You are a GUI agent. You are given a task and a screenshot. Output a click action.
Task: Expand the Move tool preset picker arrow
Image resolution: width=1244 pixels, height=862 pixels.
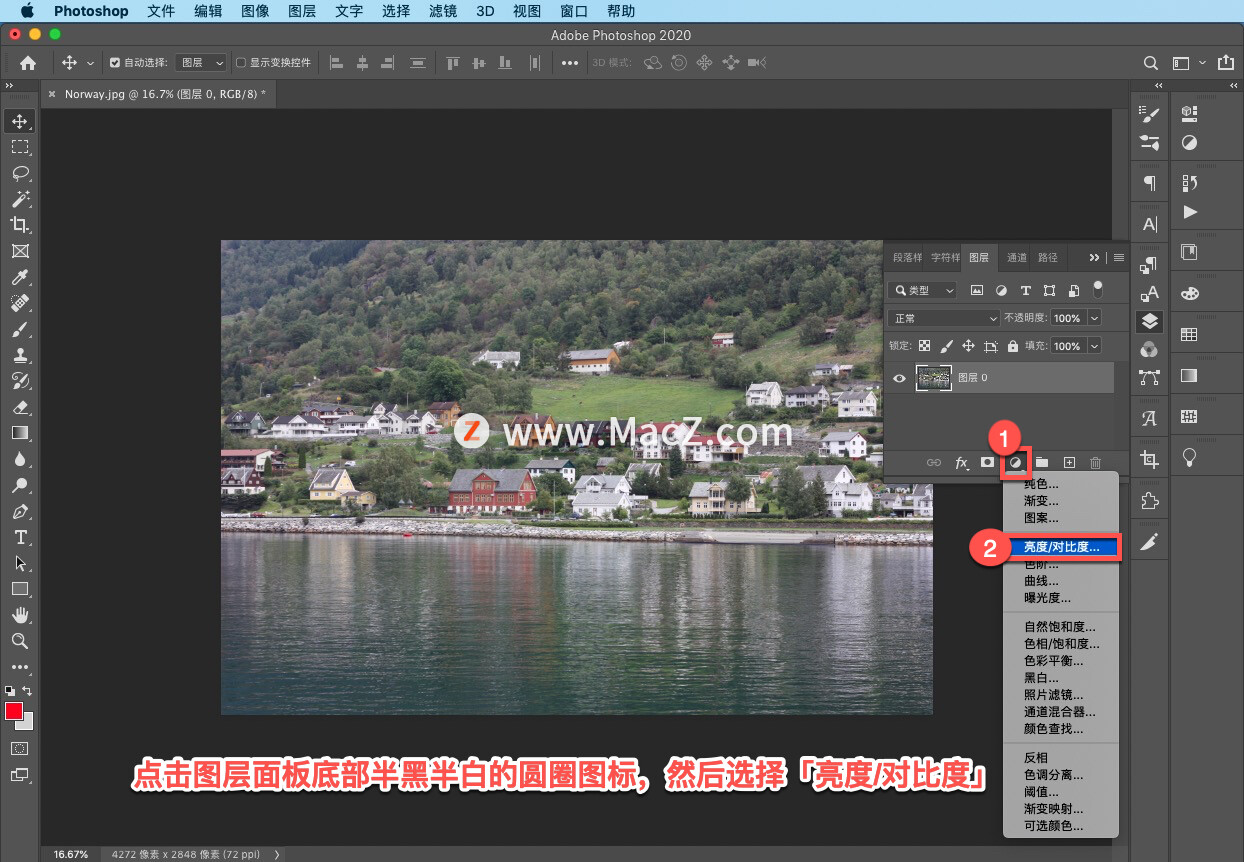(x=90, y=63)
